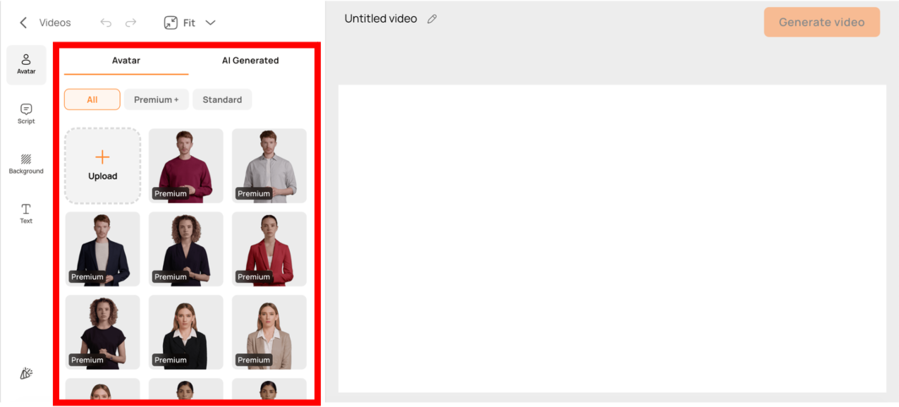Switch to the AI Generated tab

251,61
